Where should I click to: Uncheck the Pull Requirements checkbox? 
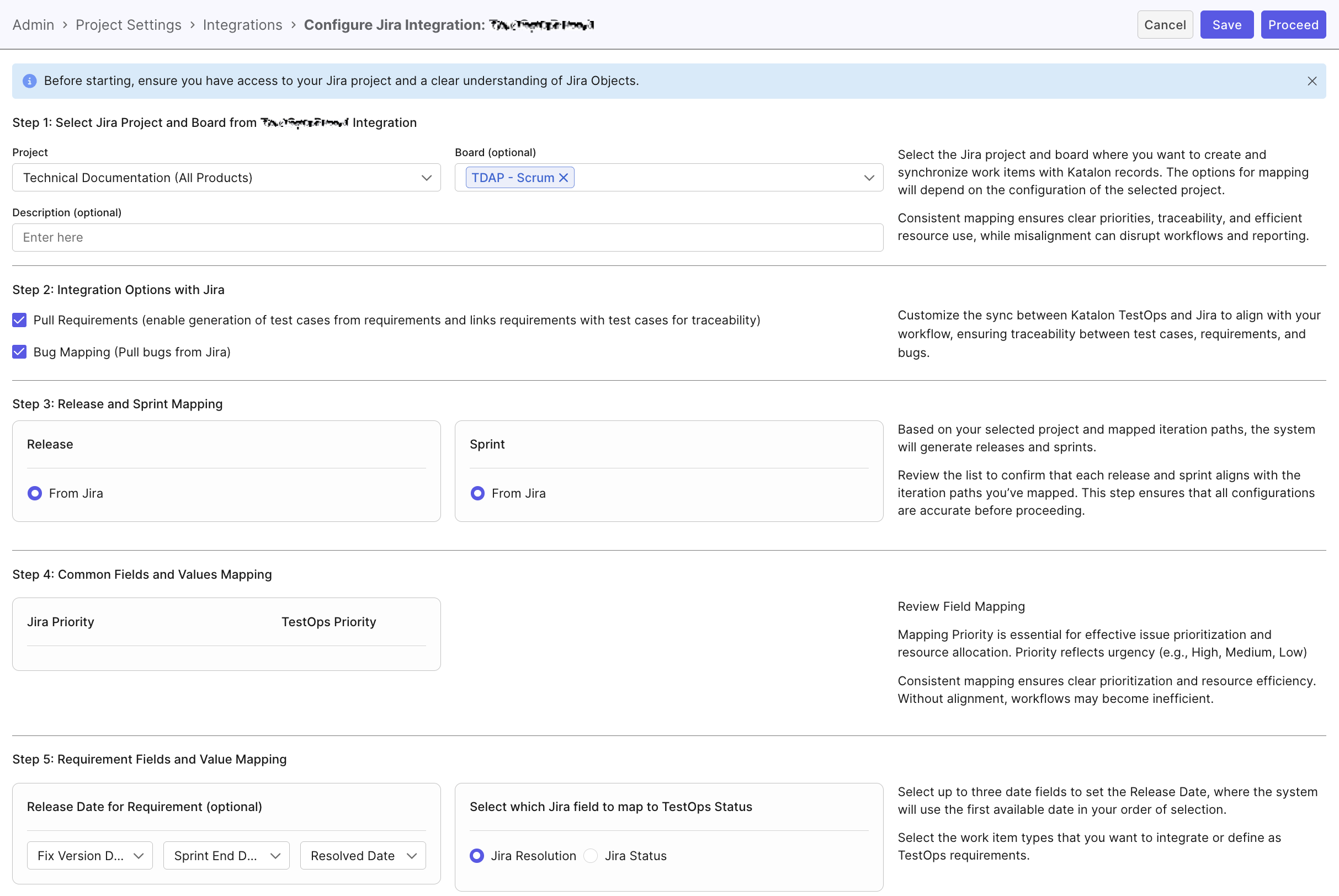pyautogui.click(x=19, y=320)
